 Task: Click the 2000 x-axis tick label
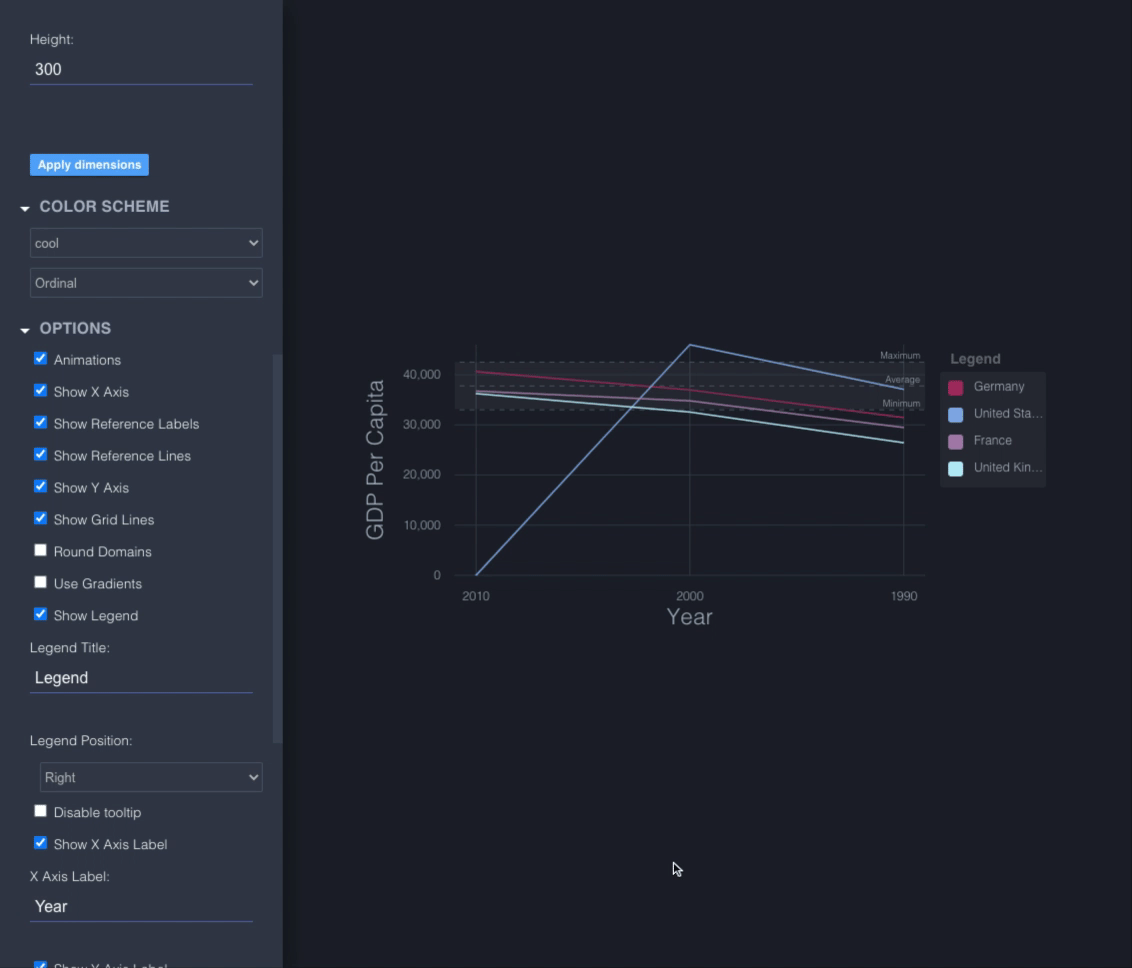click(x=689, y=596)
